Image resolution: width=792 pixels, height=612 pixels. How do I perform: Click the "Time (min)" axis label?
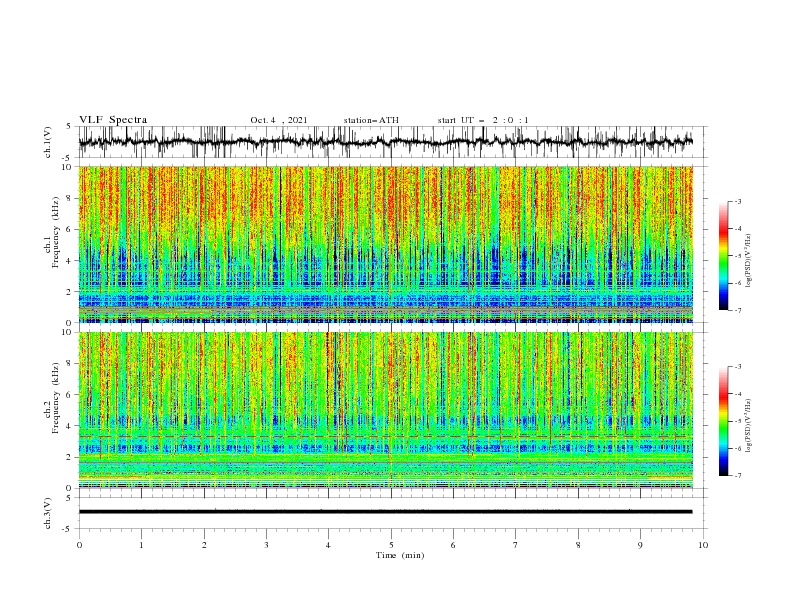[400, 555]
